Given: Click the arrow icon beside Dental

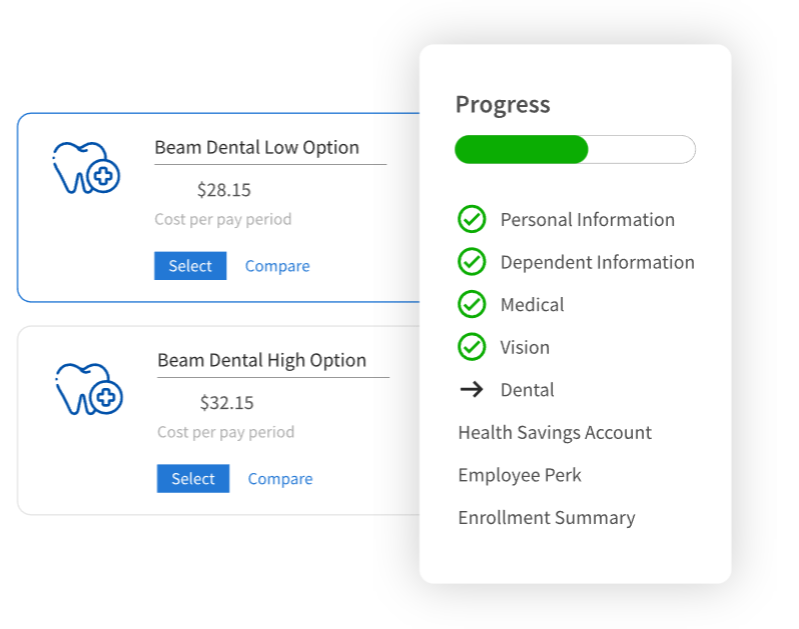Looking at the screenshot, I should point(471,389).
